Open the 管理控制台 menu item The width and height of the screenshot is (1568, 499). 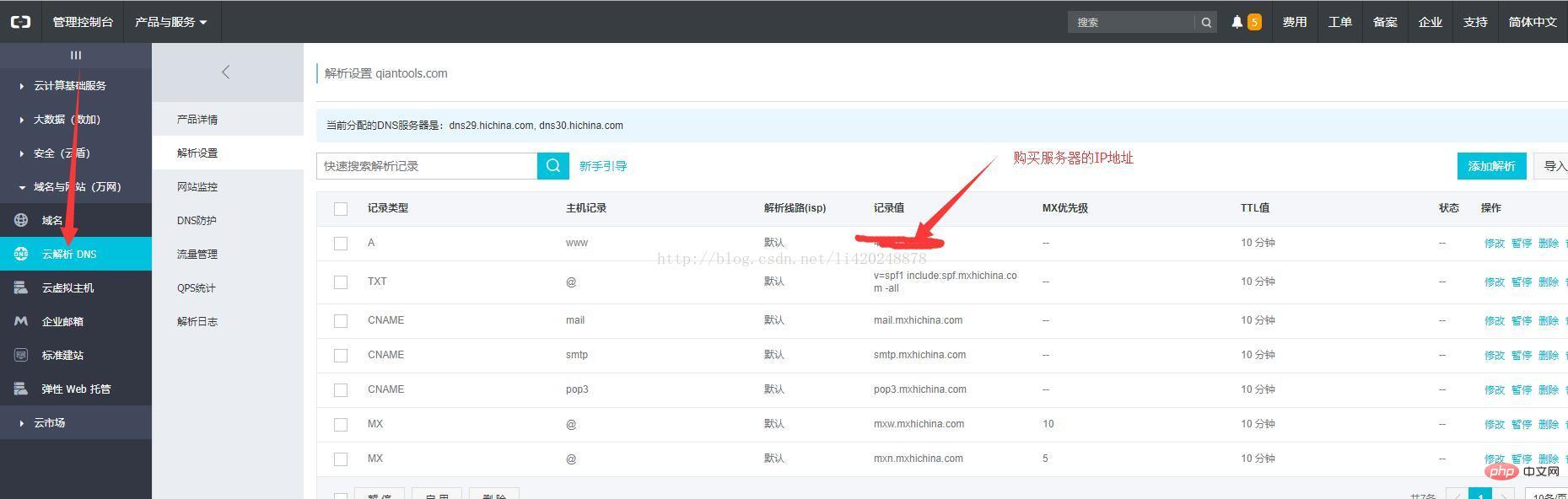(83, 22)
